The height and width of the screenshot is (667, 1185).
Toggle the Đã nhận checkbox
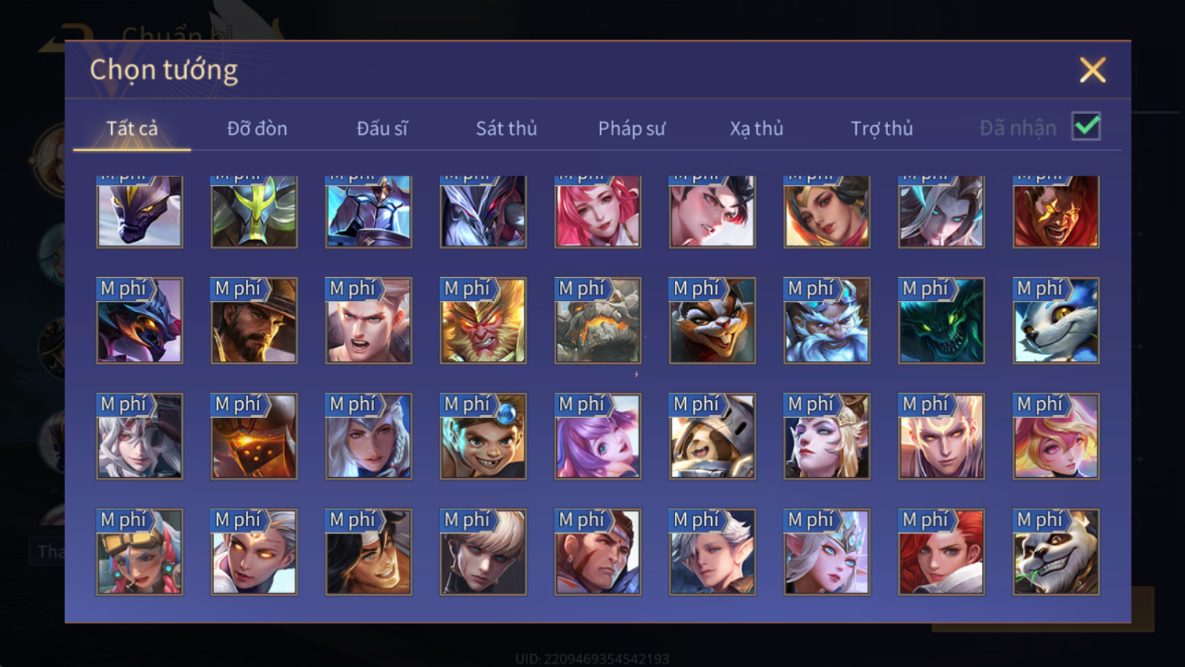pos(1086,126)
